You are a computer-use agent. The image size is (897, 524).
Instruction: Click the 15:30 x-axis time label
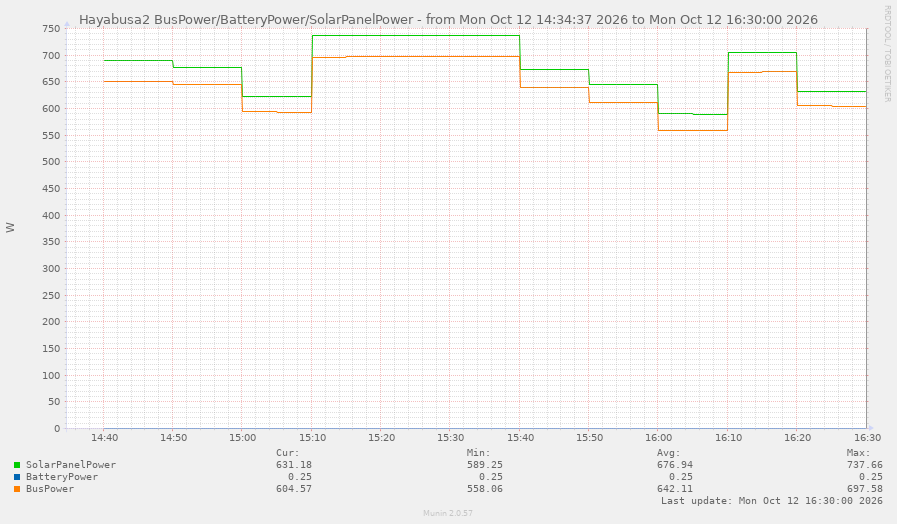(451, 438)
